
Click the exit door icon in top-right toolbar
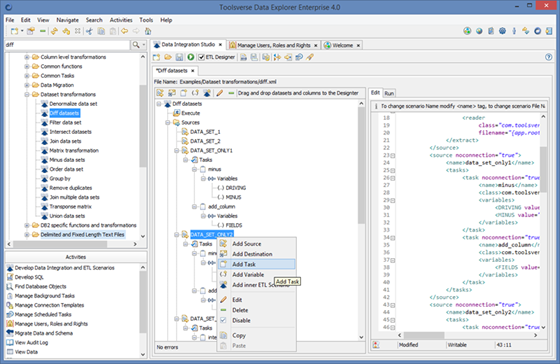(549, 31)
